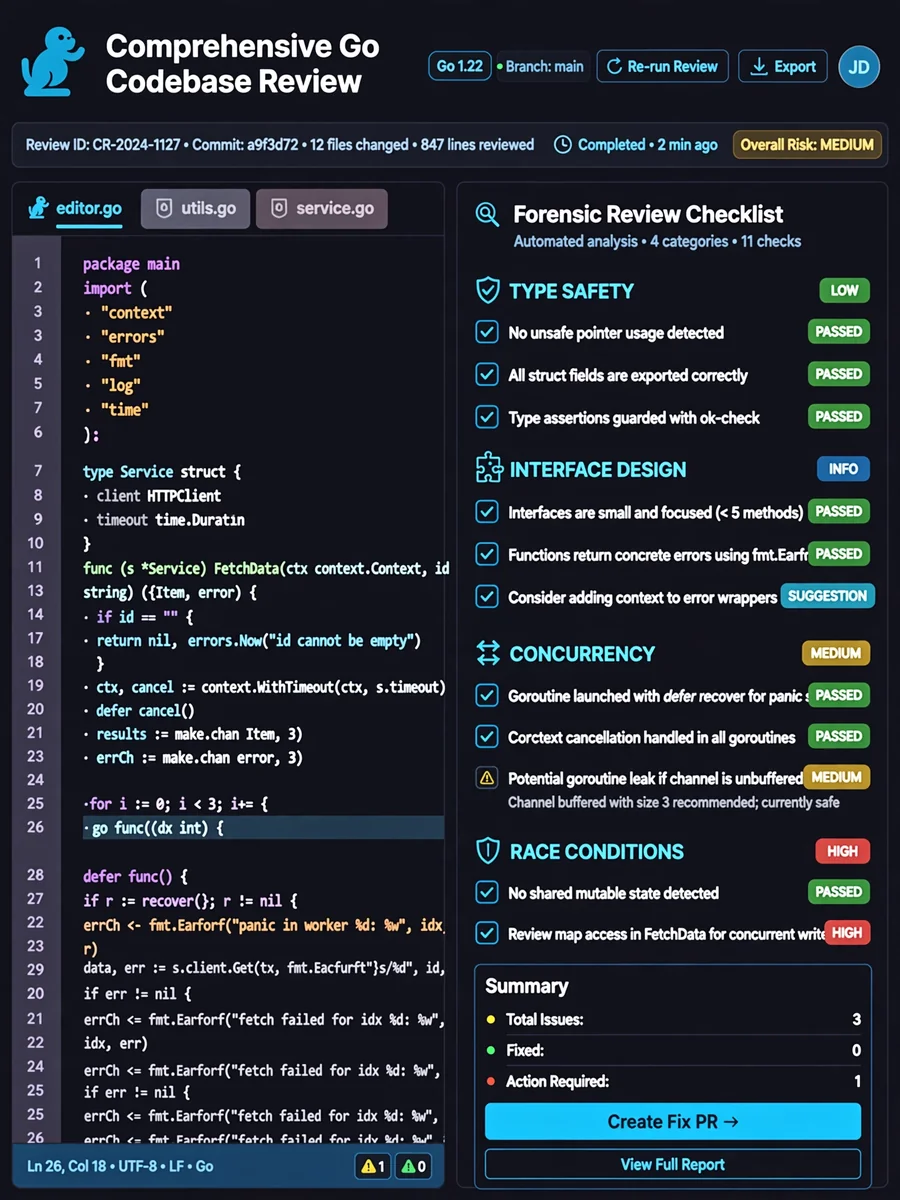Click the defer cancel() code line
Viewport: 900px width, 1200px height.
click(146, 710)
